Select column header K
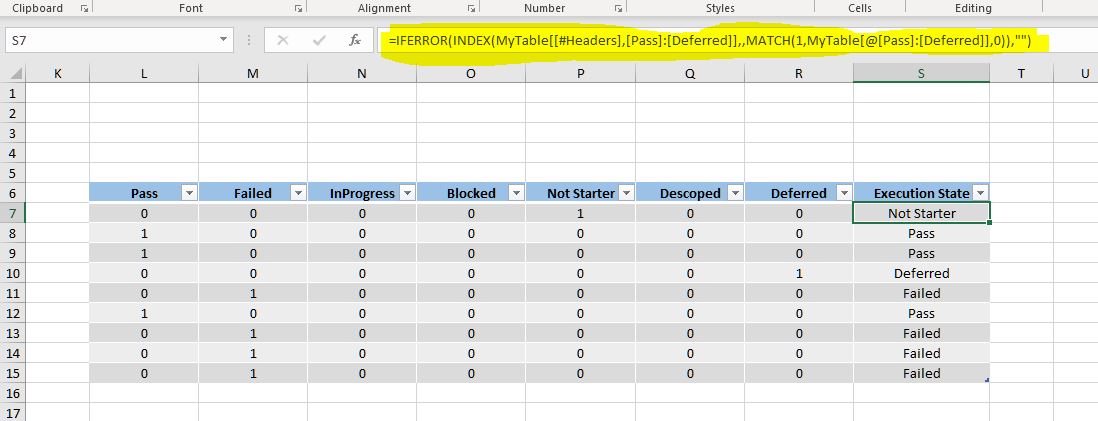This screenshot has width=1098, height=421. click(57, 74)
